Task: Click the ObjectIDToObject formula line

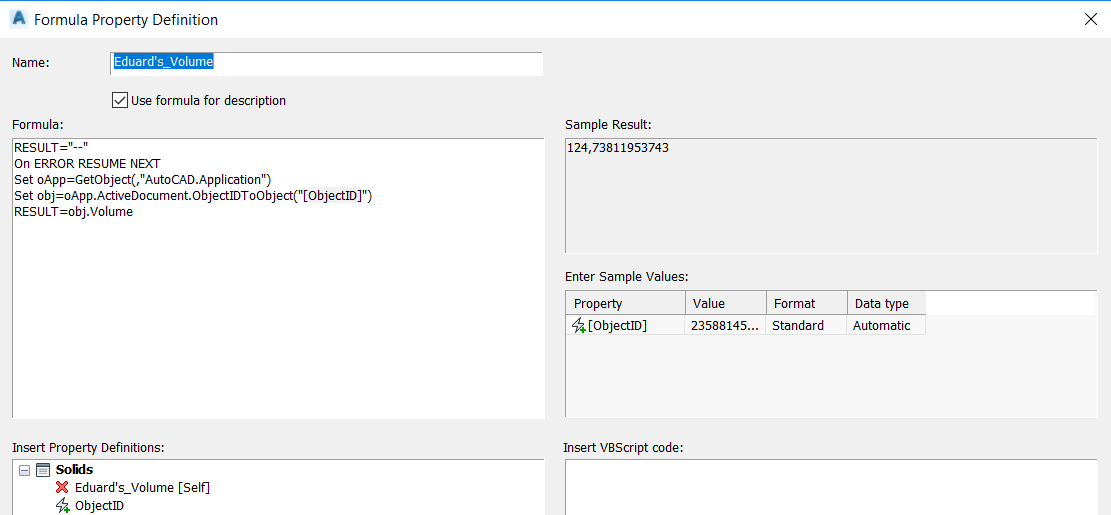Action: click(x=193, y=196)
